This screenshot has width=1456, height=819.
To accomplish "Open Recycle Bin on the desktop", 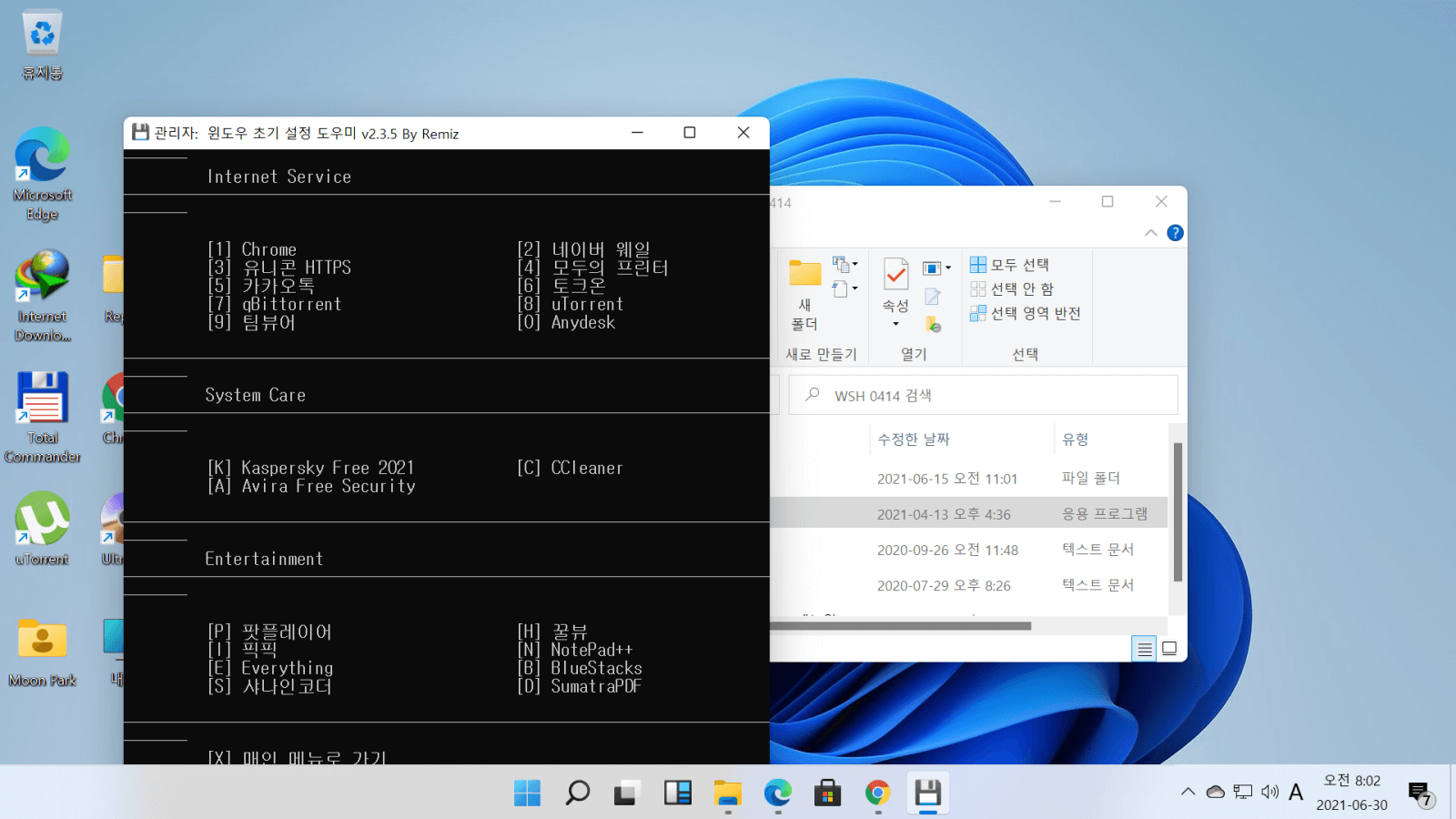I will [42, 45].
